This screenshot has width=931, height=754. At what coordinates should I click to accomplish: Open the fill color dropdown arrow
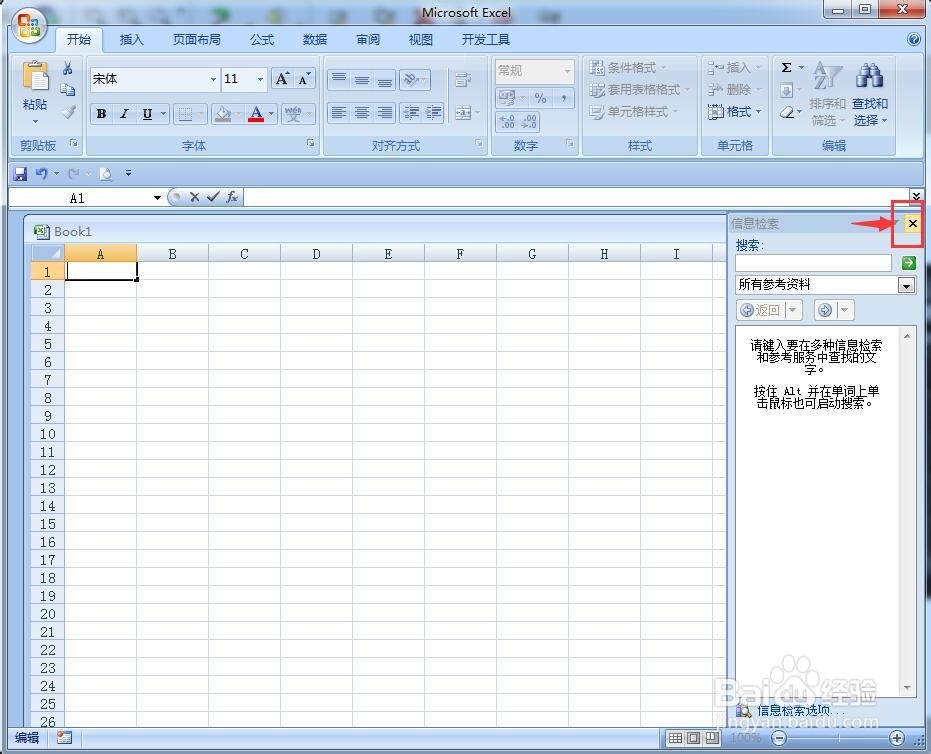tap(238, 113)
